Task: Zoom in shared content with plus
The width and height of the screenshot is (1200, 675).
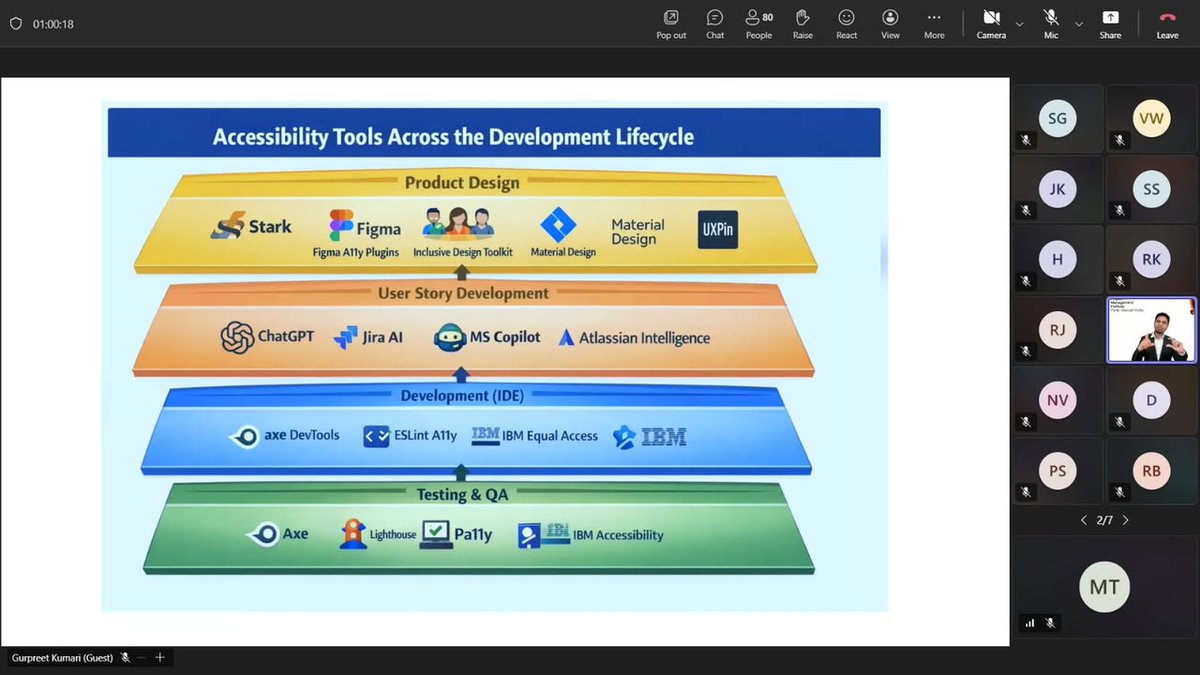Action: tap(159, 658)
